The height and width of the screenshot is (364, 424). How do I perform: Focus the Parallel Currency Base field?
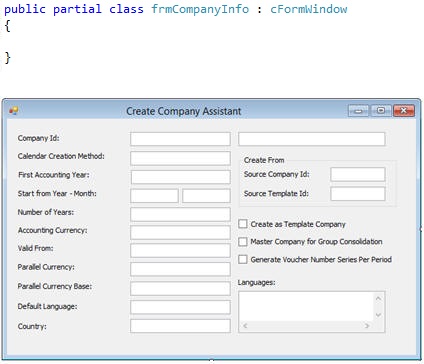[x=180, y=288]
